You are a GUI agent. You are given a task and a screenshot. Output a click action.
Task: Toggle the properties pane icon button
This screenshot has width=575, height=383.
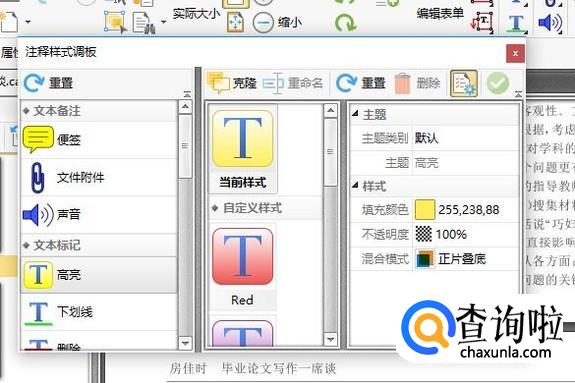(x=464, y=83)
